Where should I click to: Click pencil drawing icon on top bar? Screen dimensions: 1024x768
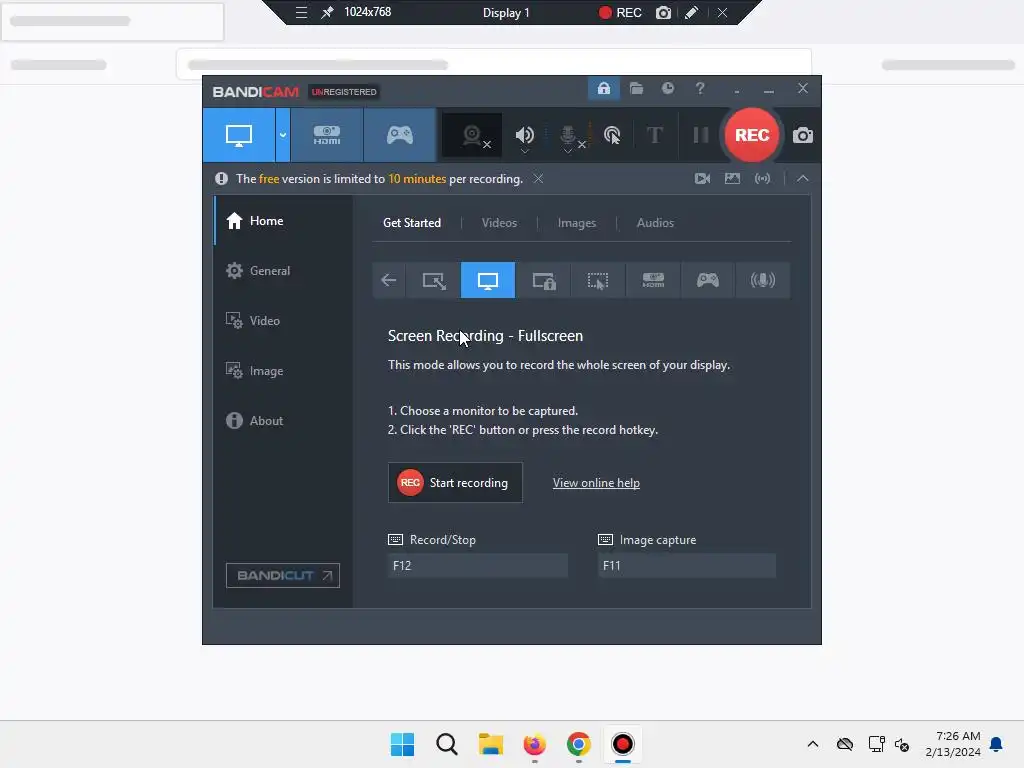[692, 12]
